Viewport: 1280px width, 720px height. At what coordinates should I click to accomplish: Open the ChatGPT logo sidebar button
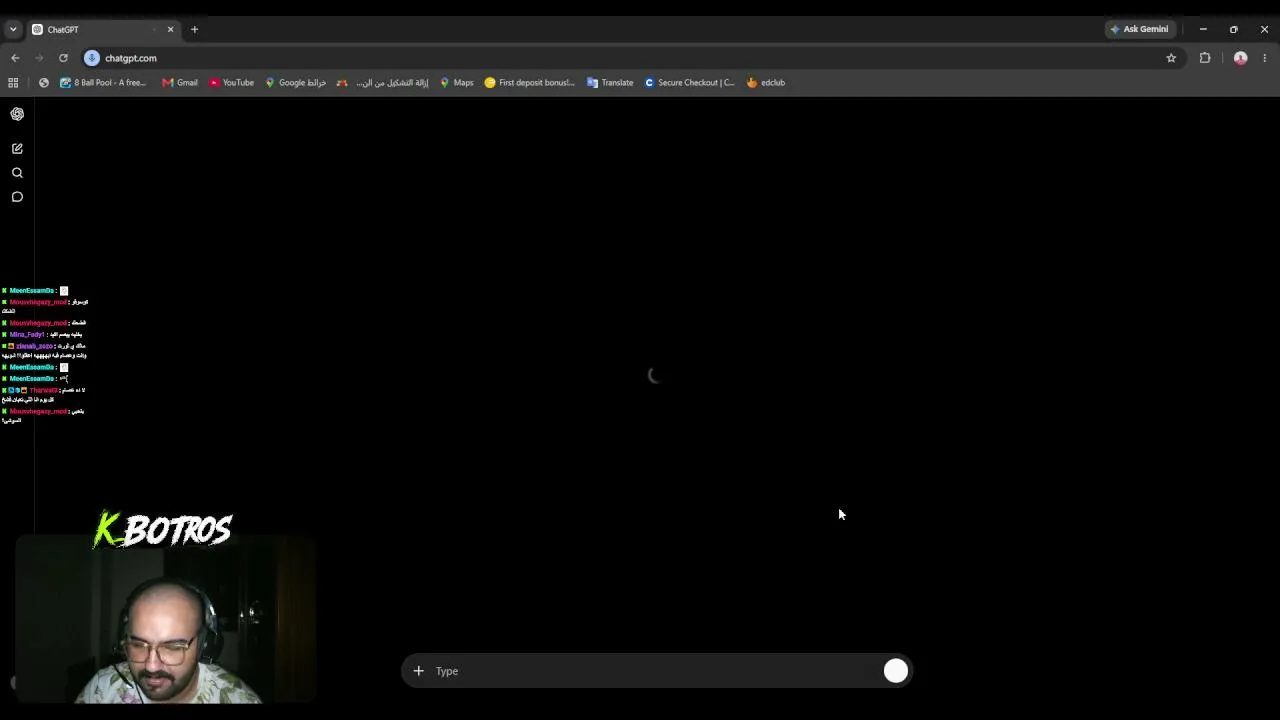click(17, 114)
